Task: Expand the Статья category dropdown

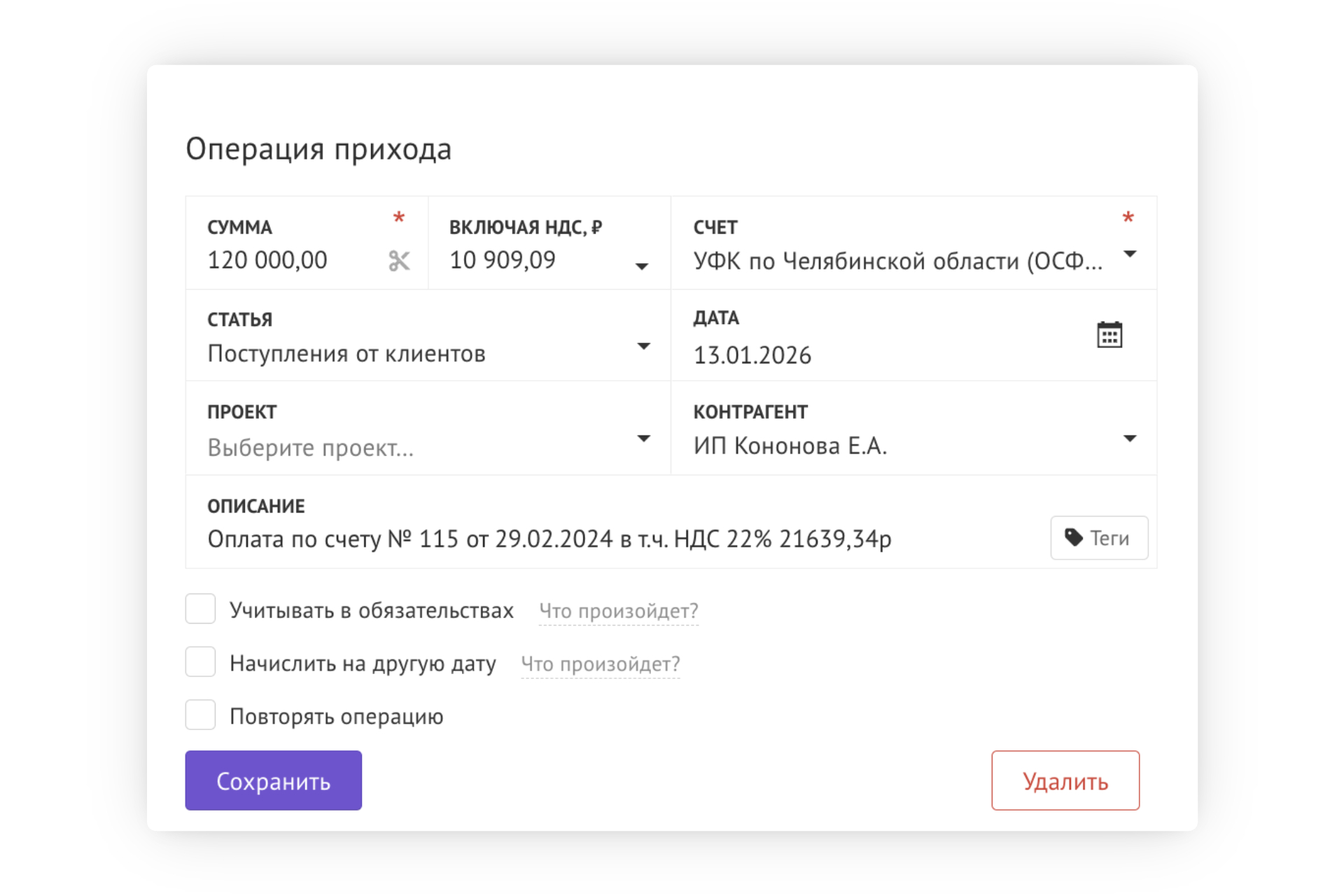Action: pos(643,346)
